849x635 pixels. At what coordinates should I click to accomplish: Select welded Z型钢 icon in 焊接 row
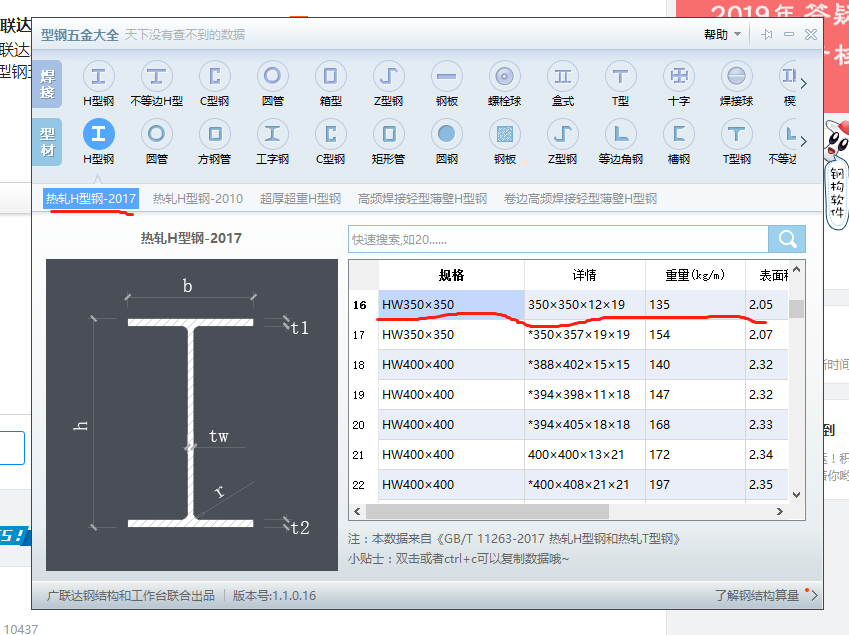pos(388,76)
